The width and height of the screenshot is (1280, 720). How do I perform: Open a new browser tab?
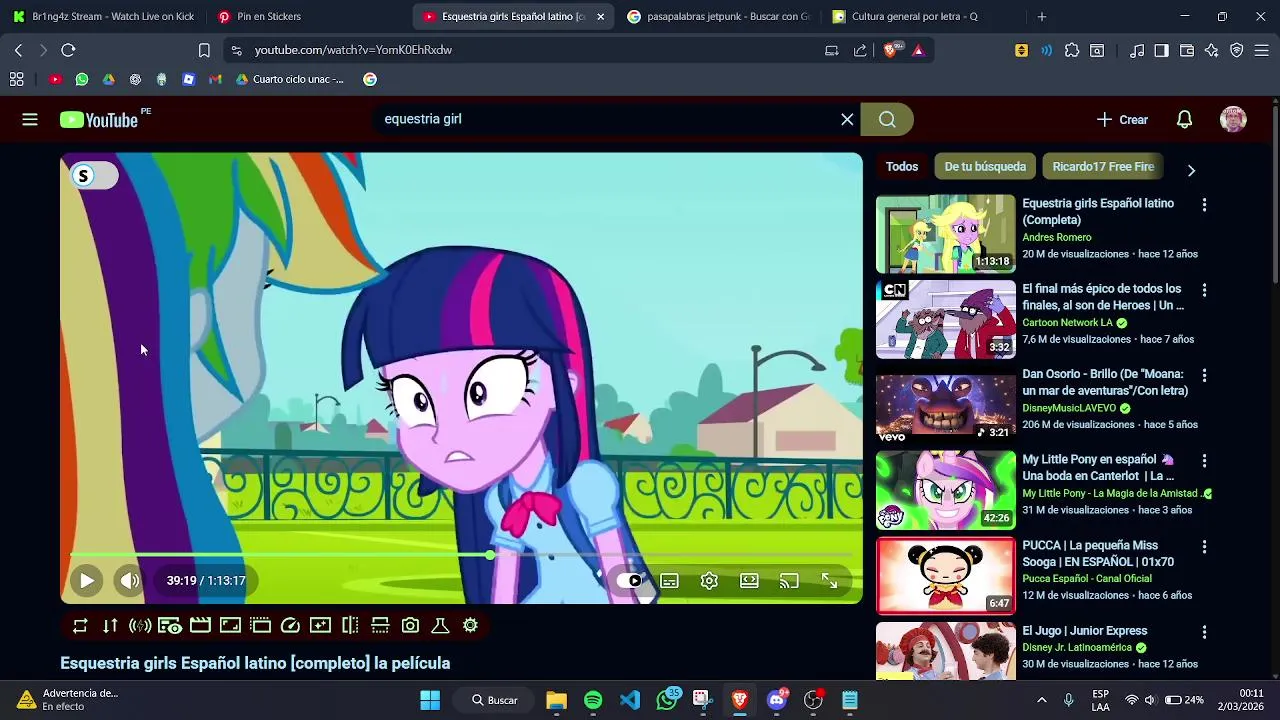coord(1041,16)
